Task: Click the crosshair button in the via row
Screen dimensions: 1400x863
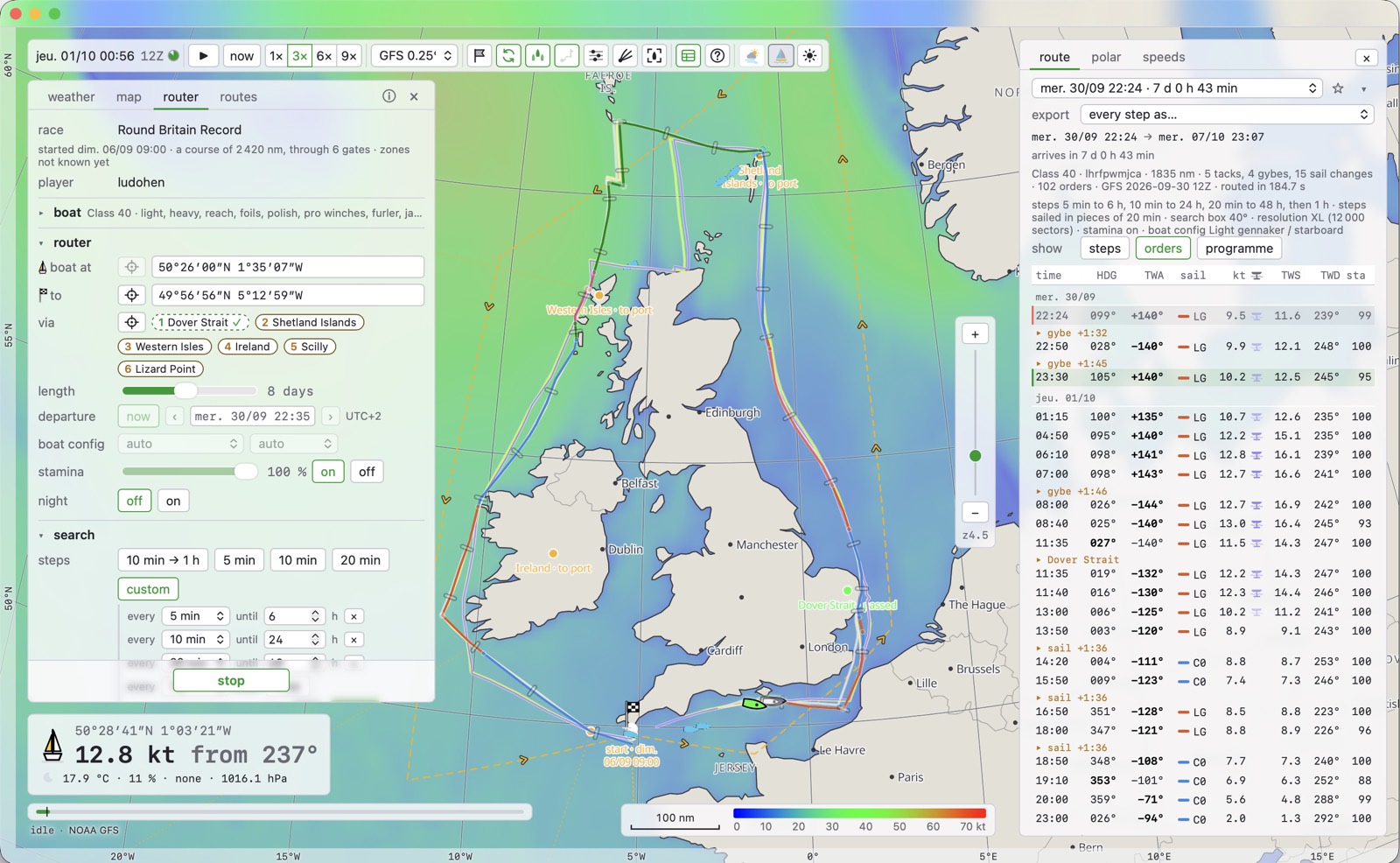Action: (131, 322)
